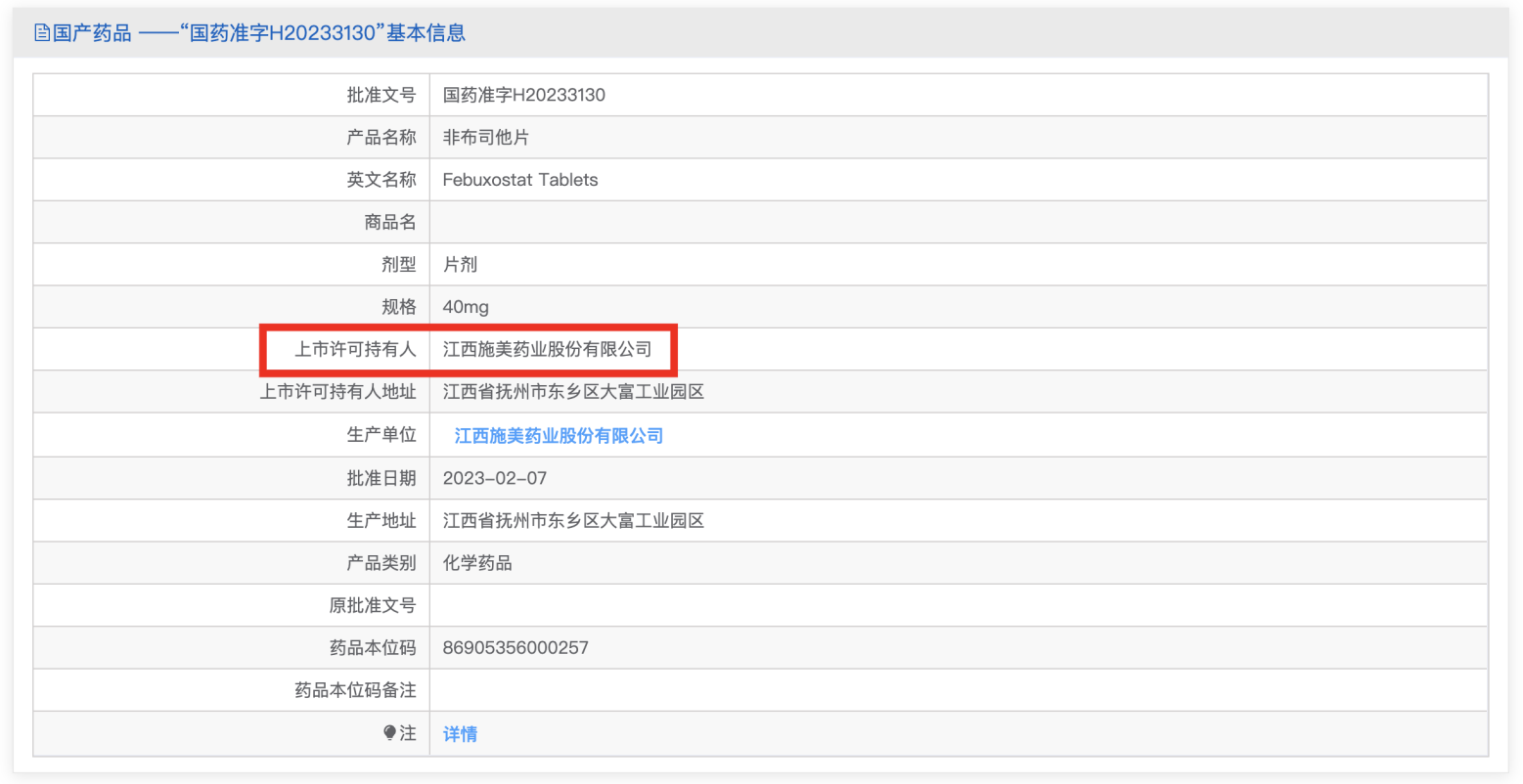Click the English name Febuxostat Tablets
This screenshot has width=1523, height=784.
(519, 180)
